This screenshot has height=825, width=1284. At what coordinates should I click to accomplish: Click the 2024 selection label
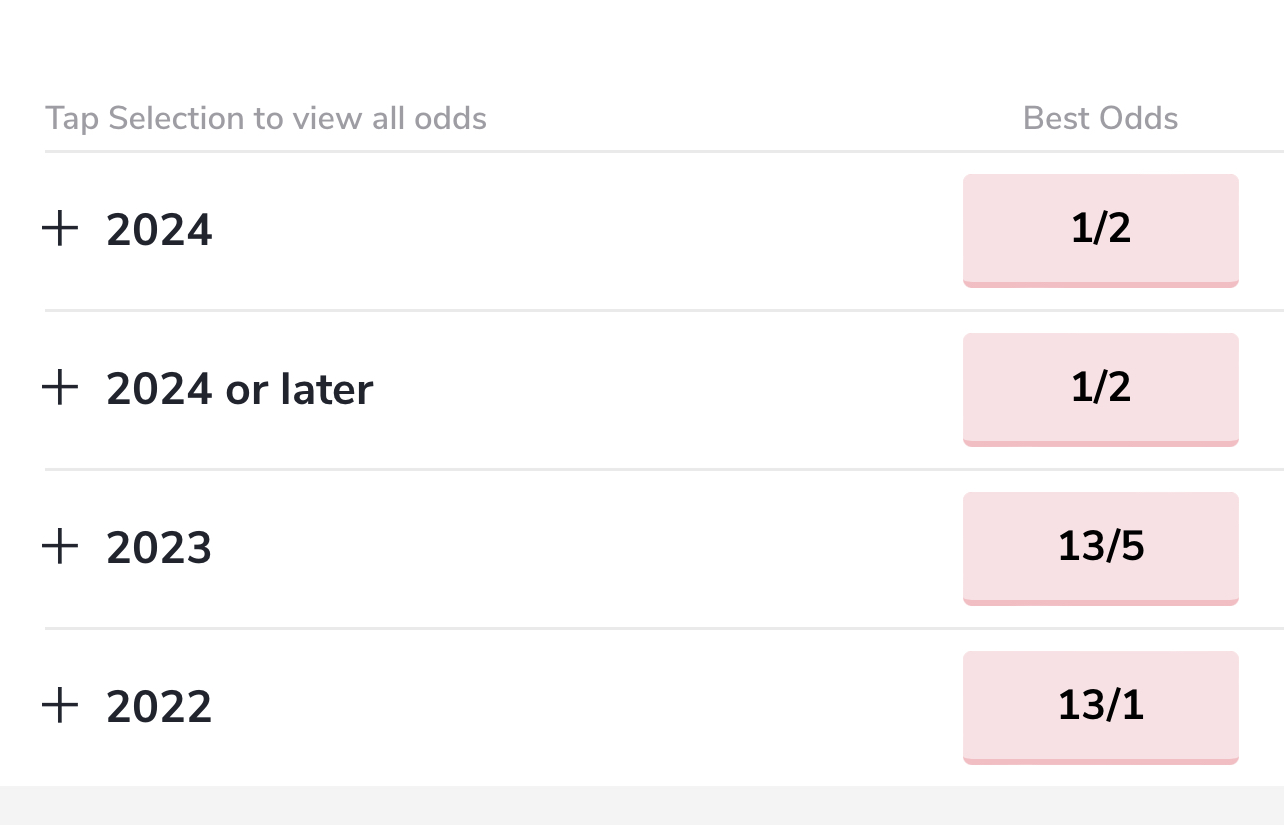coord(159,230)
